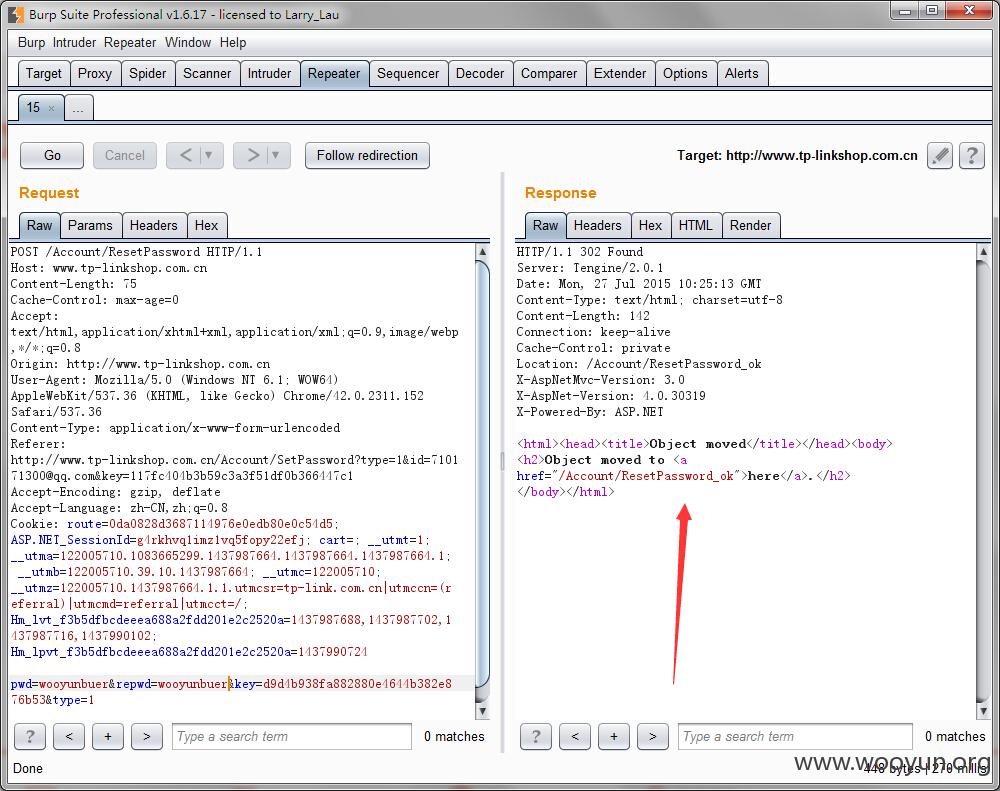Switch to the Scanner tab
This screenshot has width=1000, height=791.
[207, 74]
